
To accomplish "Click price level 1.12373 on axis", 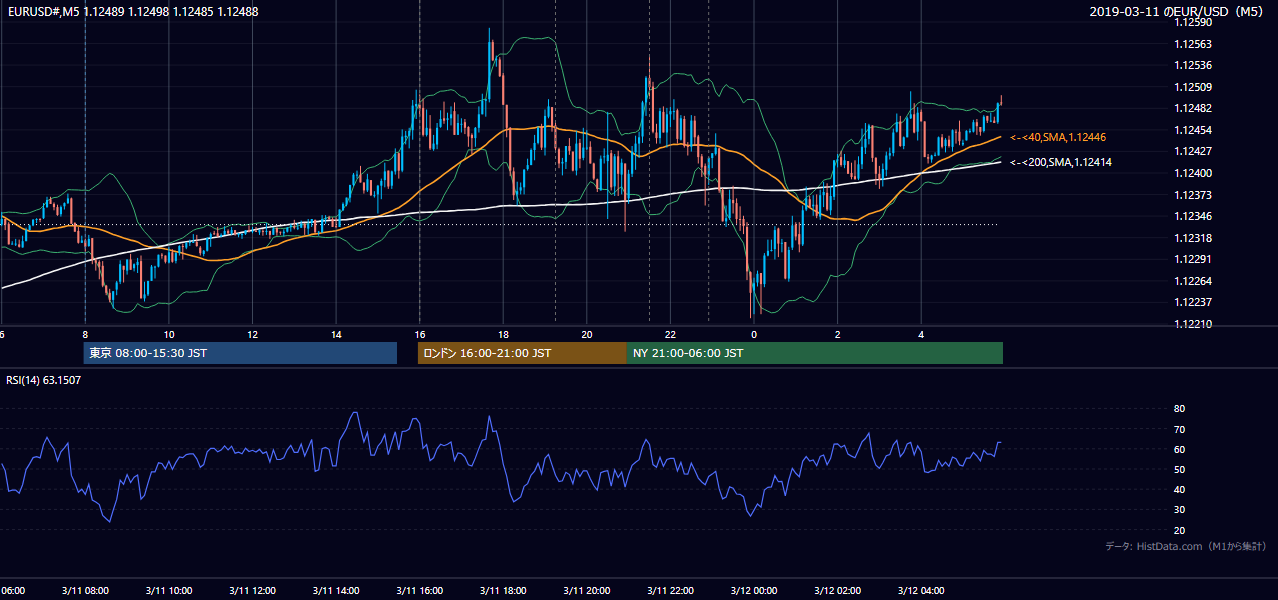I will (1193, 195).
